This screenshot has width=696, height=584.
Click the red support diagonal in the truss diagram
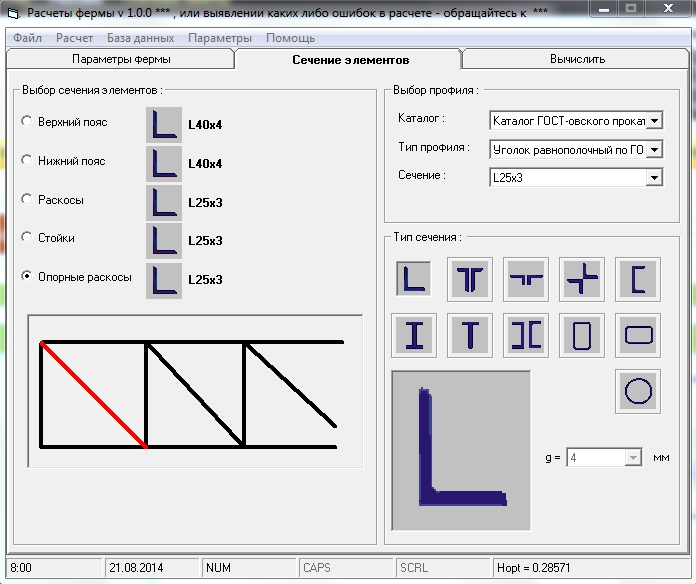[x=94, y=394]
